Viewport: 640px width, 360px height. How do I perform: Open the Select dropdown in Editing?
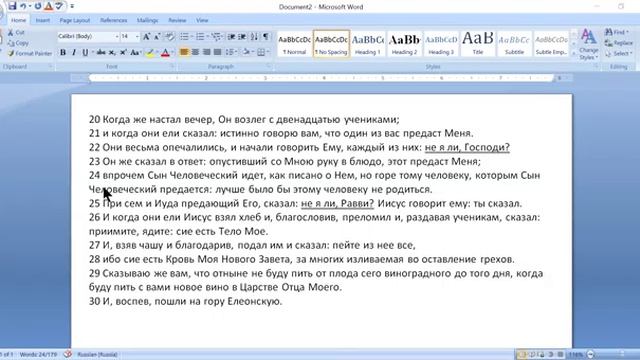coord(619,53)
